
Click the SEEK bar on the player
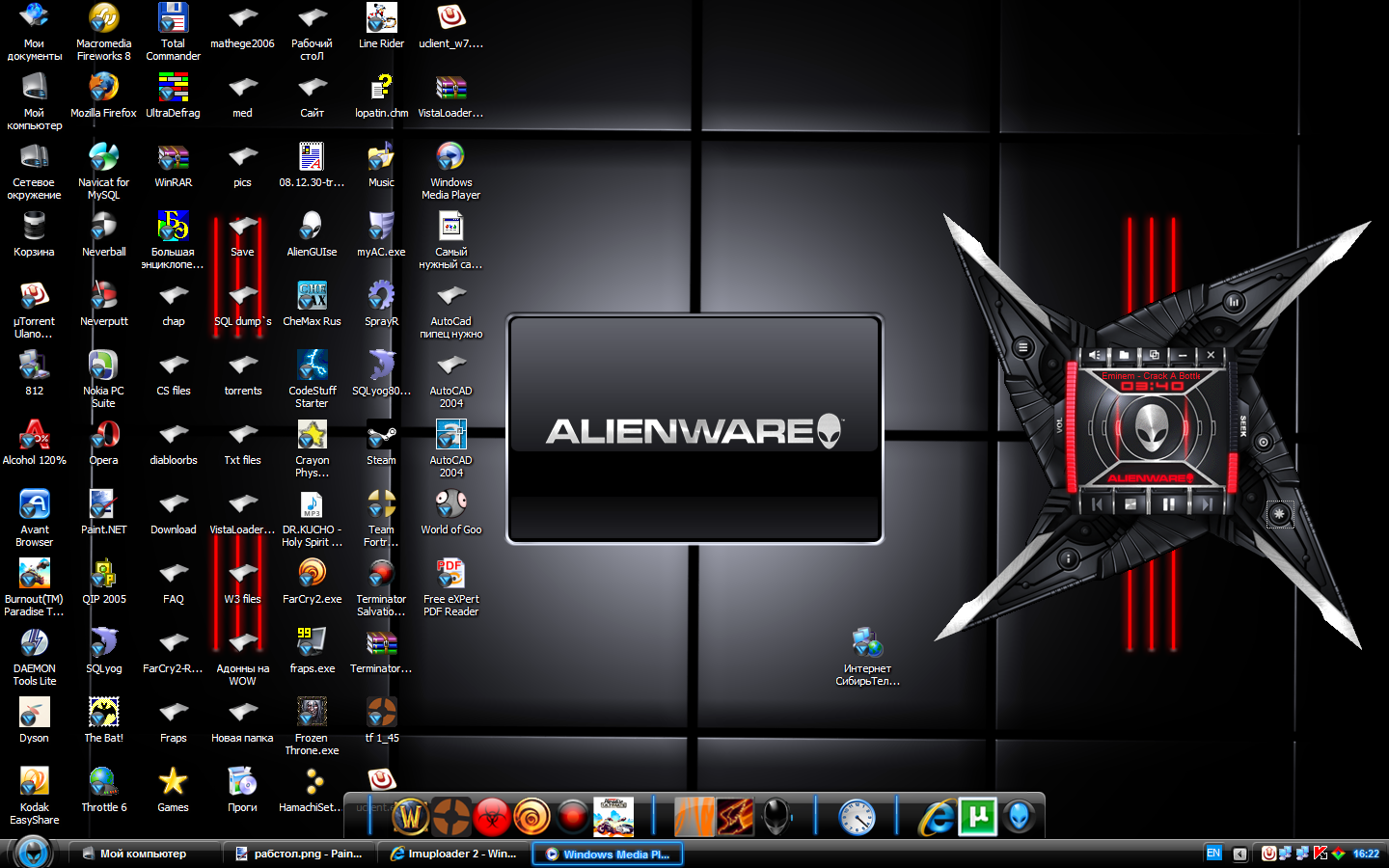(1231, 424)
